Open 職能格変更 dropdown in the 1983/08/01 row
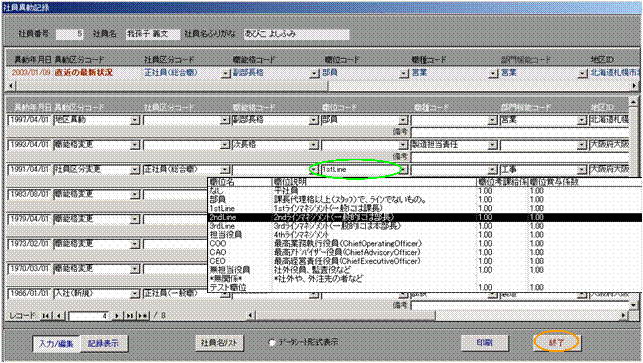Image resolution: width=643 pixels, height=363 pixels. click(x=135, y=194)
